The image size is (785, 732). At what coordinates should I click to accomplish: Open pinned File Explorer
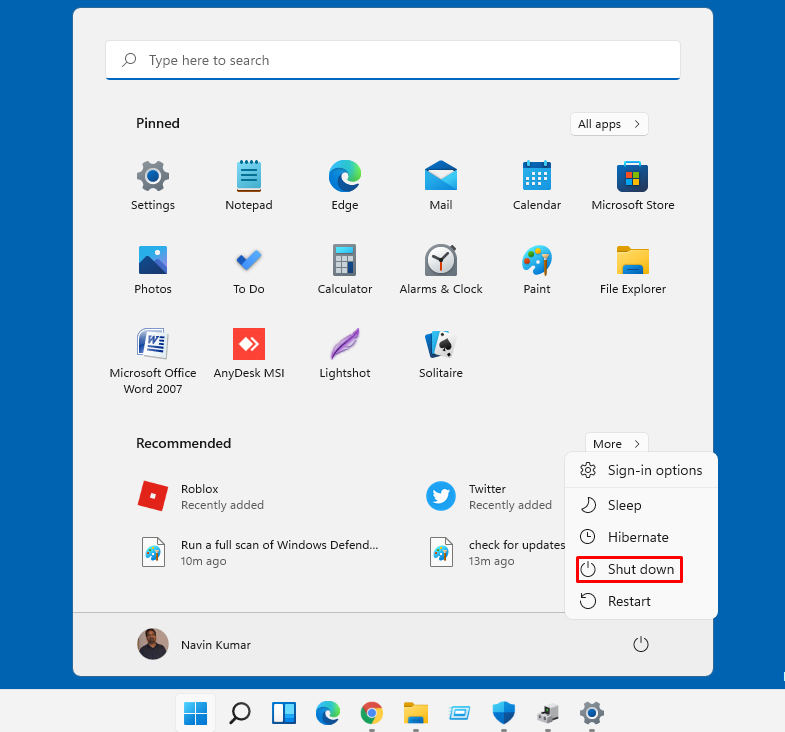click(633, 269)
